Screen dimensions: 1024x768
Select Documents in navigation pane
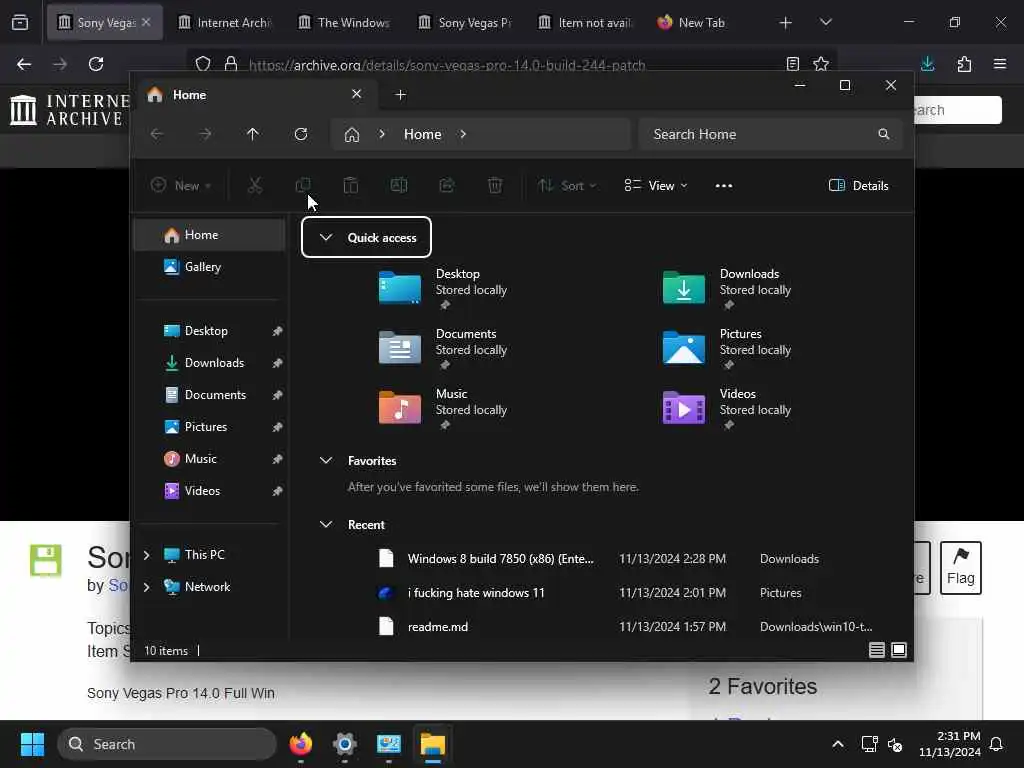[x=209, y=395]
